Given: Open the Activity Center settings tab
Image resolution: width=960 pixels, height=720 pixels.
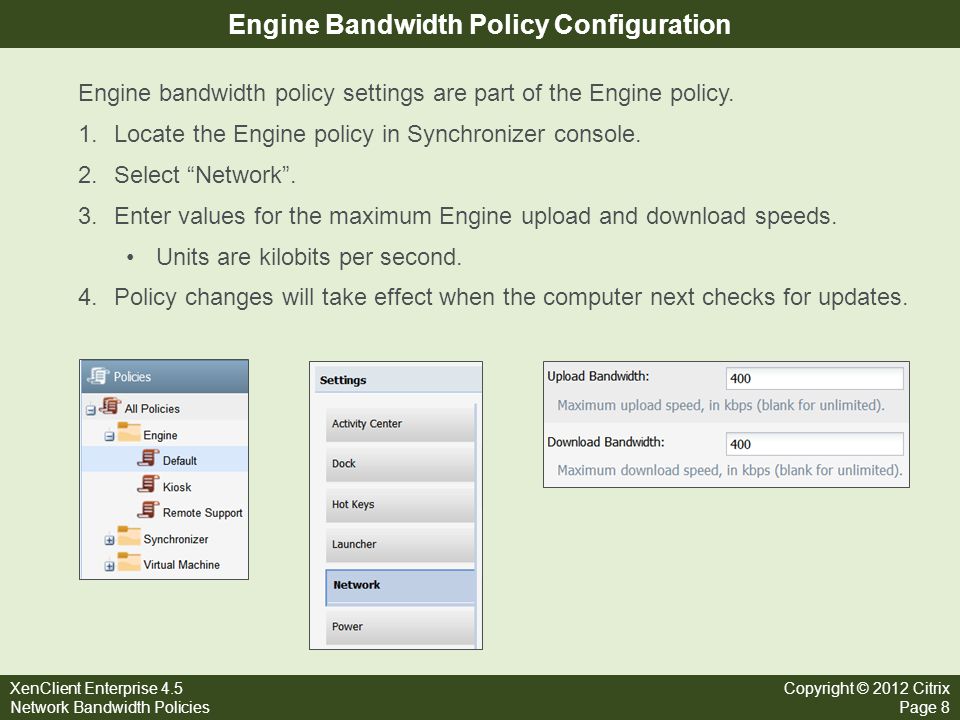Looking at the screenshot, I should 400,424.
